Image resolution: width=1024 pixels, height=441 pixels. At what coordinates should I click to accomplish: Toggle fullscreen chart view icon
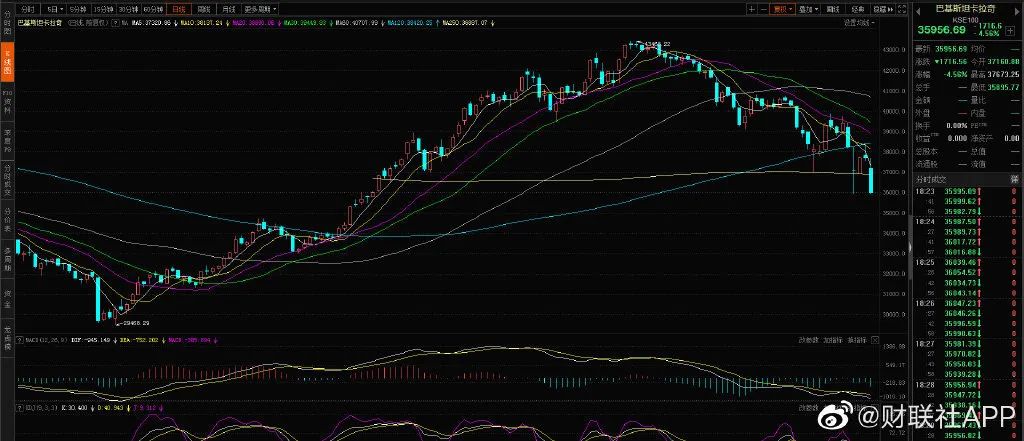click(x=901, y=9)
